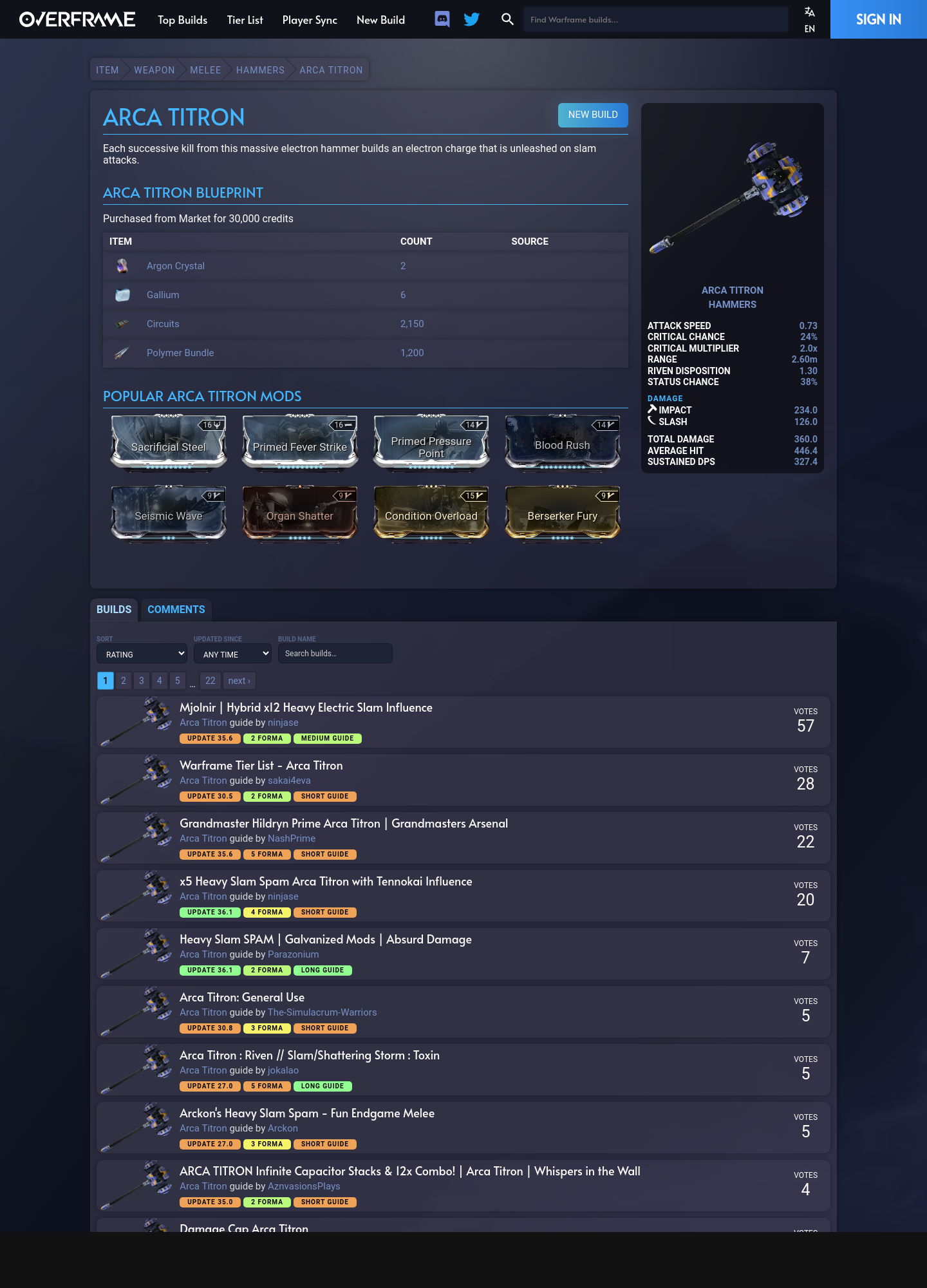Open the Twitter bird icon link
The image size is (927, 1288).
pyautogui.click(x=472, y=19)
